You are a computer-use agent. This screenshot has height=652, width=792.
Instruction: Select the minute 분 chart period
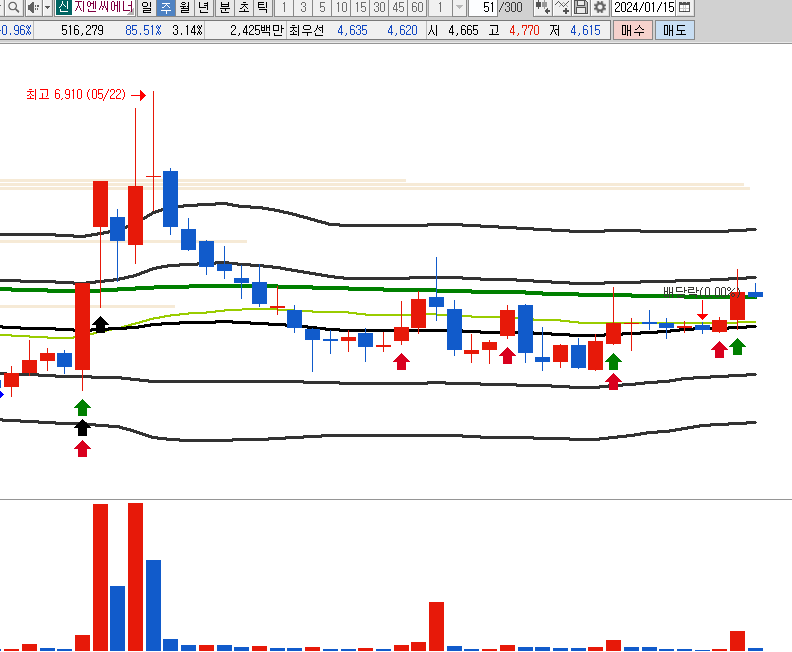point(225,8)
